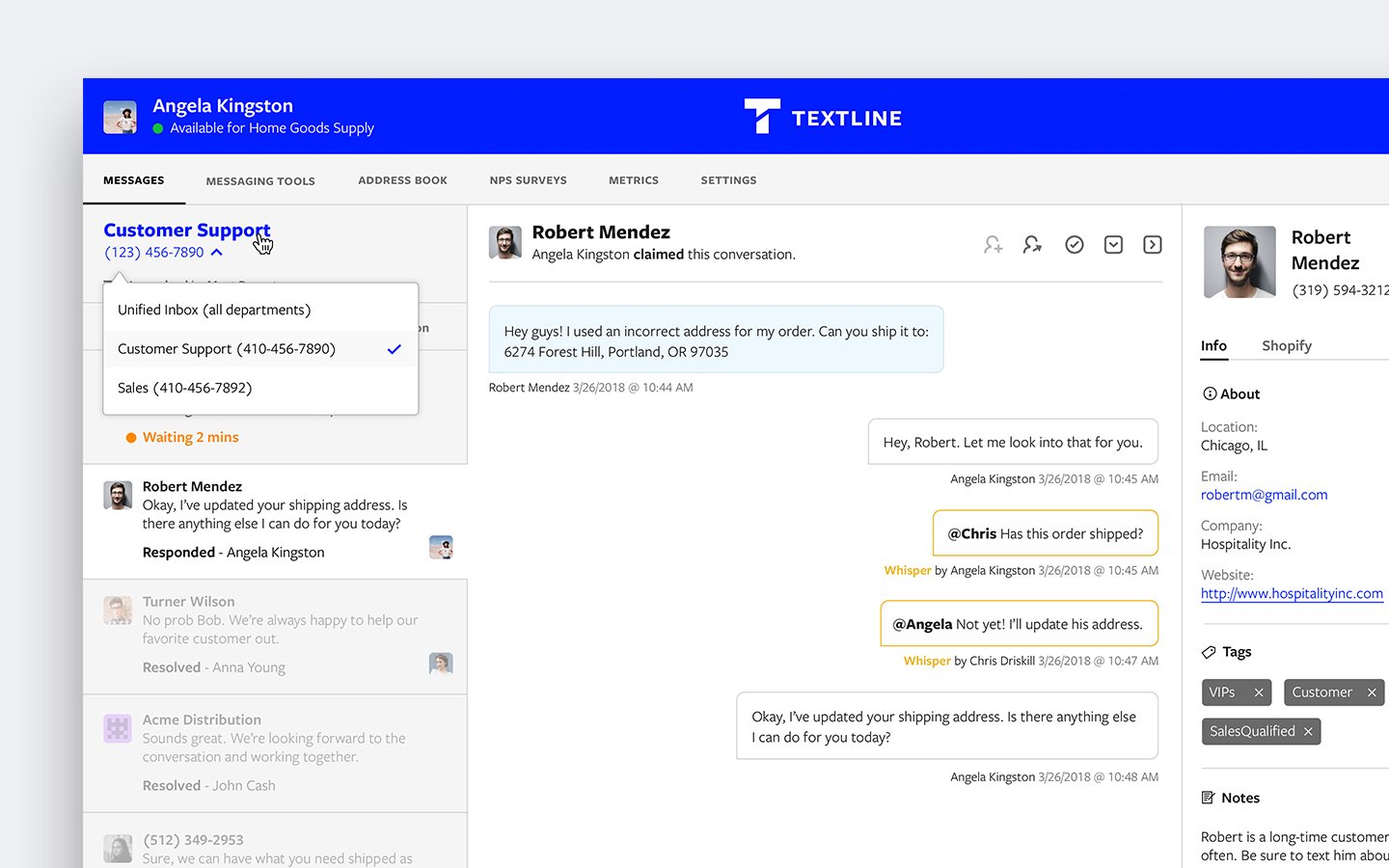Mark conversation resolved with circle checkmark icon
Screen dimensions: 1389x868
(x=1074, y=245)
